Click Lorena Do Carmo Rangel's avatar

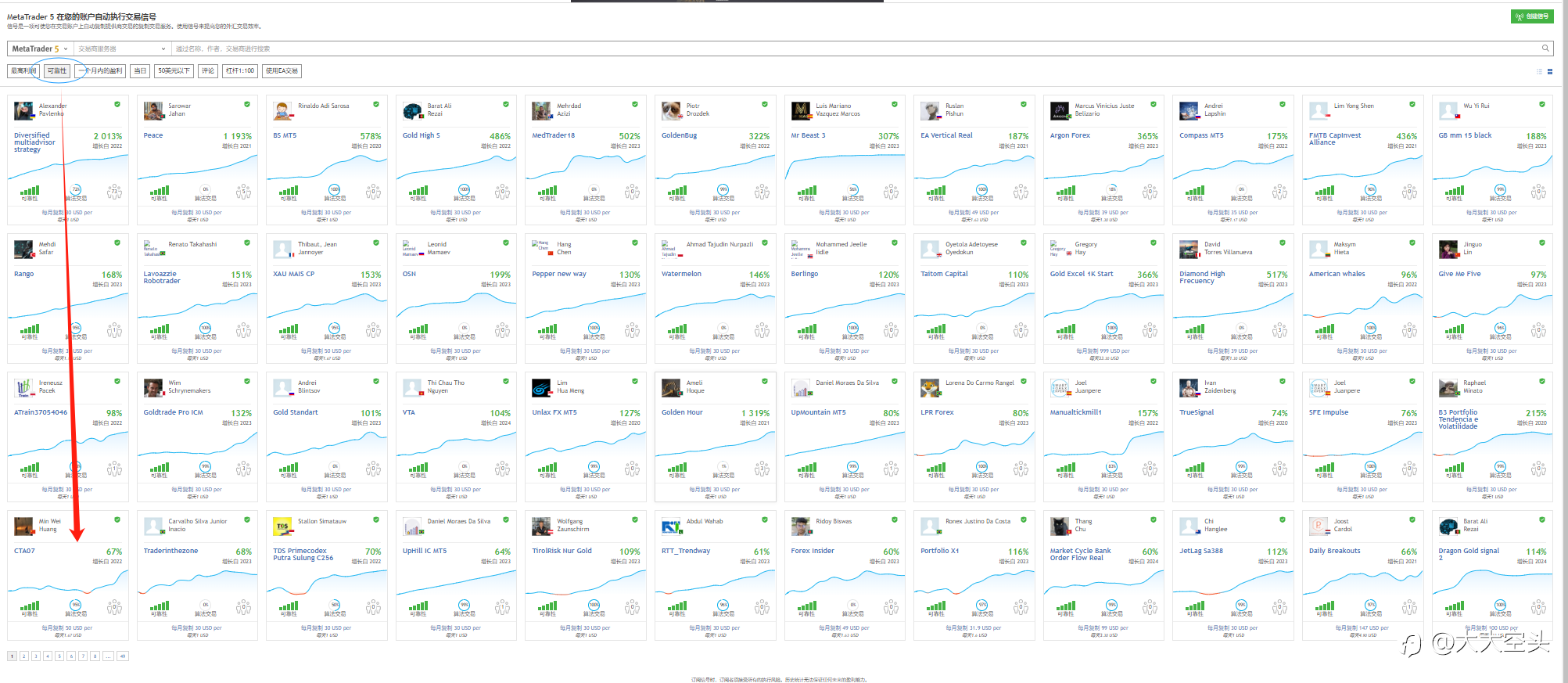click(930, 387)
